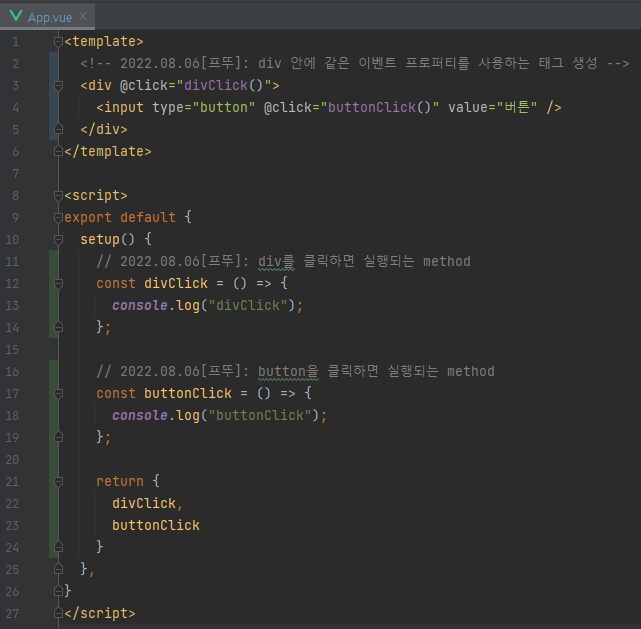
Task: Close the App.vue tab
Action: pyautogui.click(x=83, y=16)
